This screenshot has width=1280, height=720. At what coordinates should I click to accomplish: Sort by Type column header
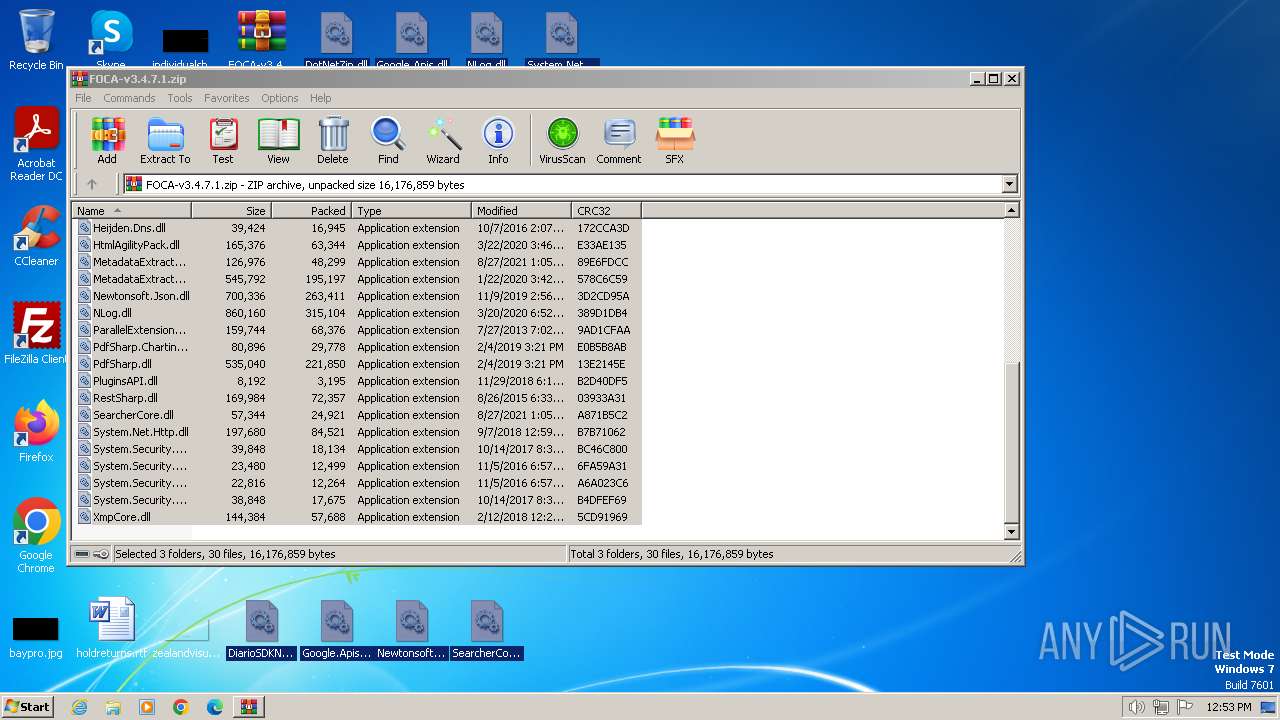pyautogui.click(x=411, y=211)
